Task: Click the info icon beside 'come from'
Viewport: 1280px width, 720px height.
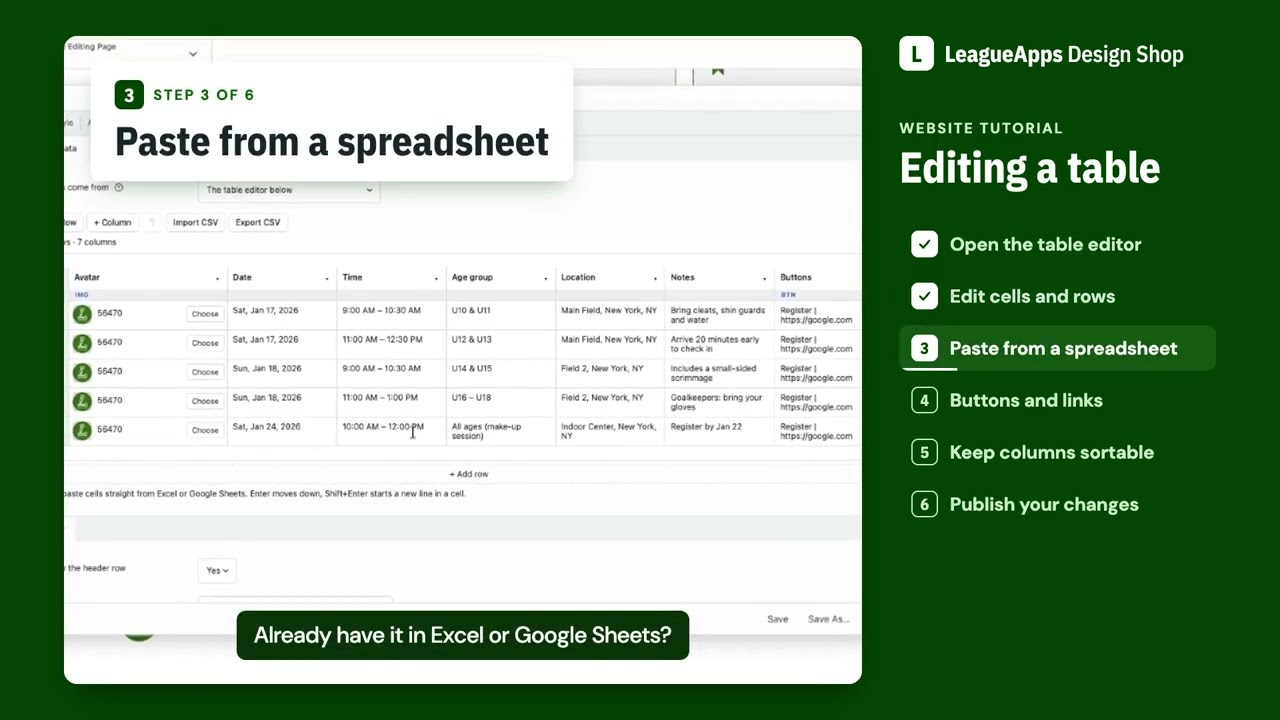Action: [119, 187]
